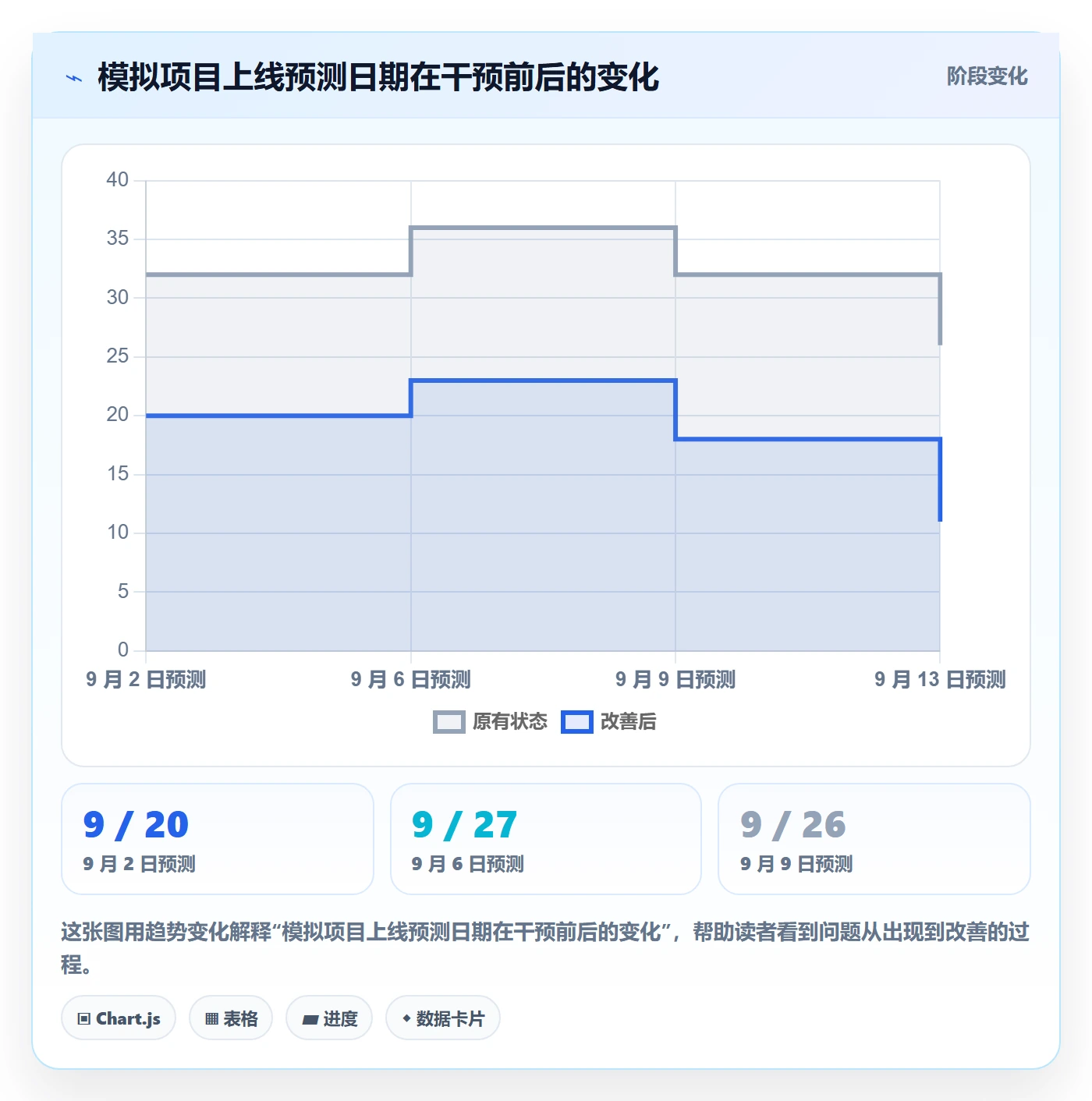Click the y-axis value 30

pyautogui.click(x=118, y=298)
